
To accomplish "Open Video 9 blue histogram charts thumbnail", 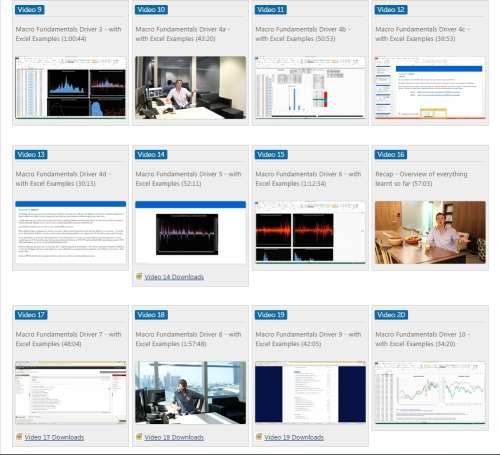I will tap(71, 88).
